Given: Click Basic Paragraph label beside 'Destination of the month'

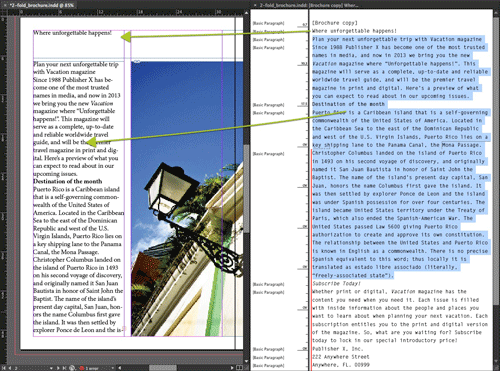Looking at the screenshot, I should coord(268,105).
